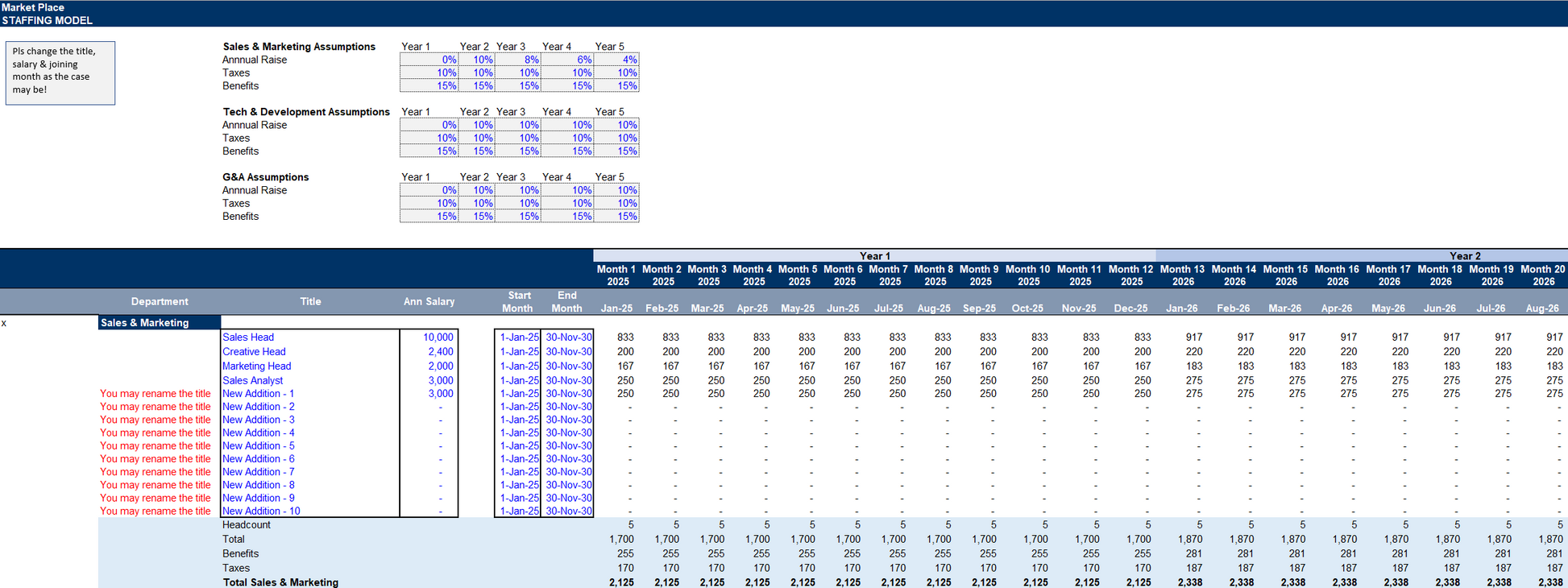Select the Marketing Head annual salary cell

(429, 366)
